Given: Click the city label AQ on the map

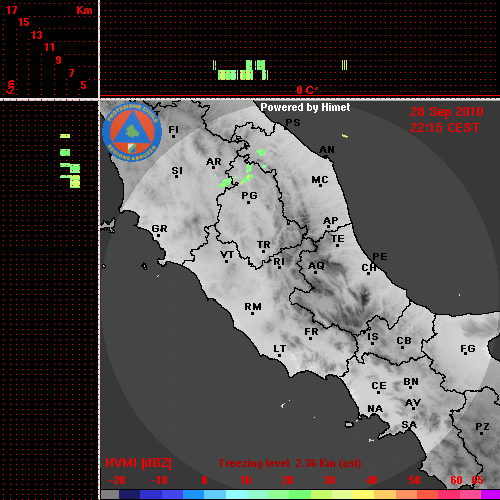Looking at the screenshot, I should 316,265.
